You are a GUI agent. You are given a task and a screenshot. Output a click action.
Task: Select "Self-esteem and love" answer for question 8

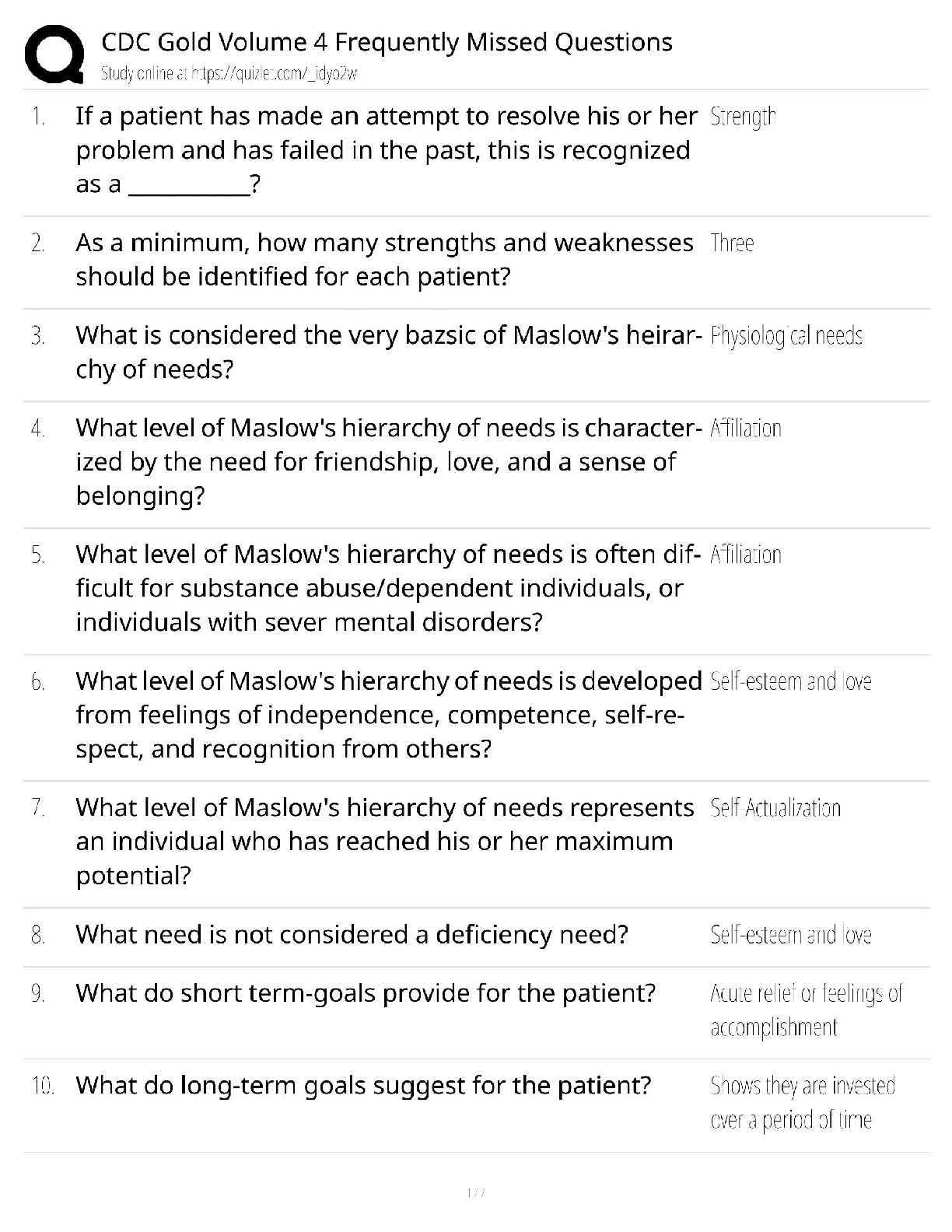click(790, 935)
